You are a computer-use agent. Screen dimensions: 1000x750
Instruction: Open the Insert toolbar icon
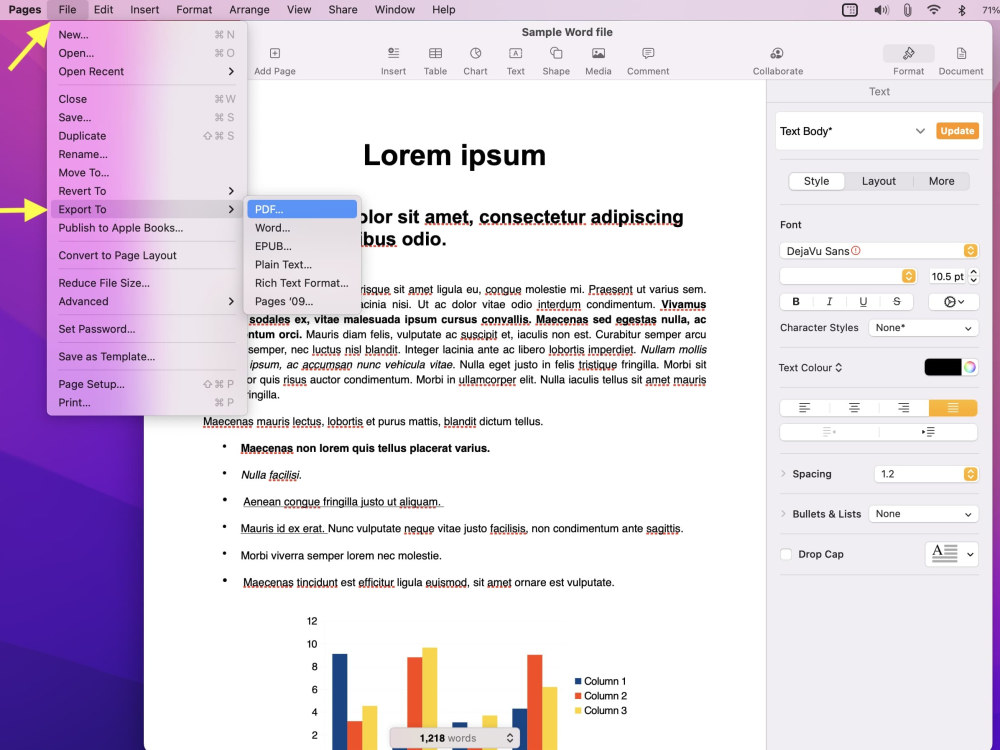[393, 54]
